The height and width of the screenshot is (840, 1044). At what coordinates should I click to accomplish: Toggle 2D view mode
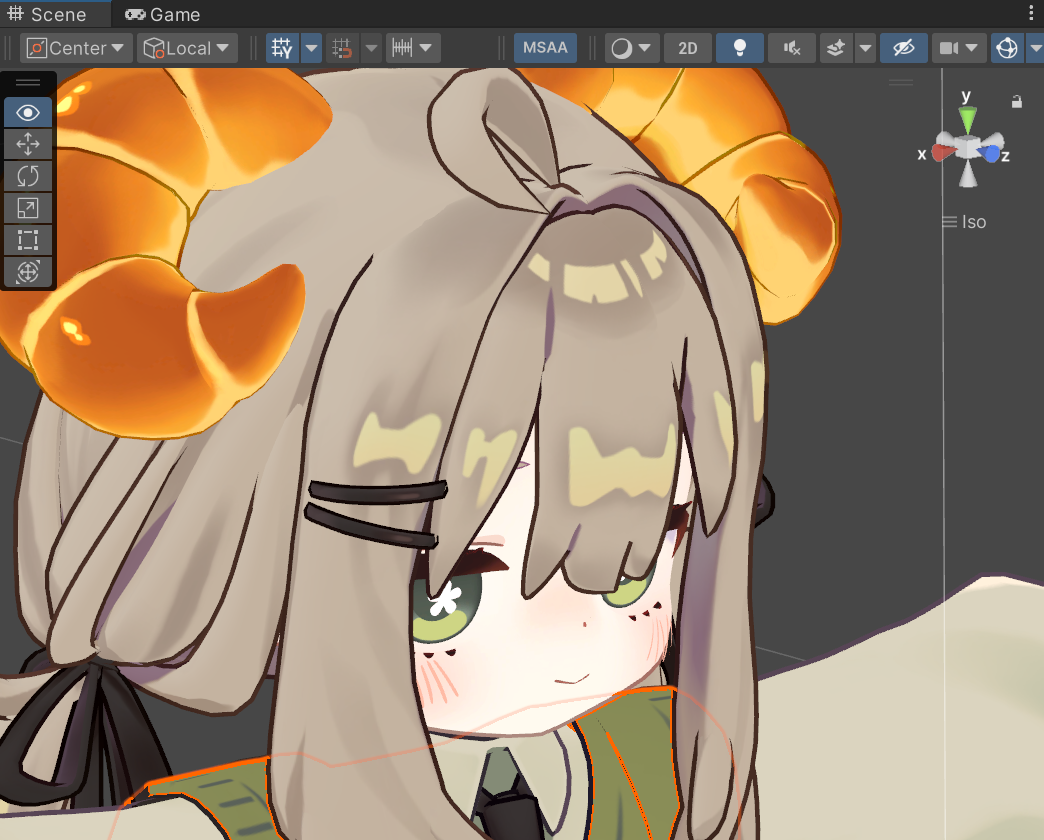click(688, 48)
